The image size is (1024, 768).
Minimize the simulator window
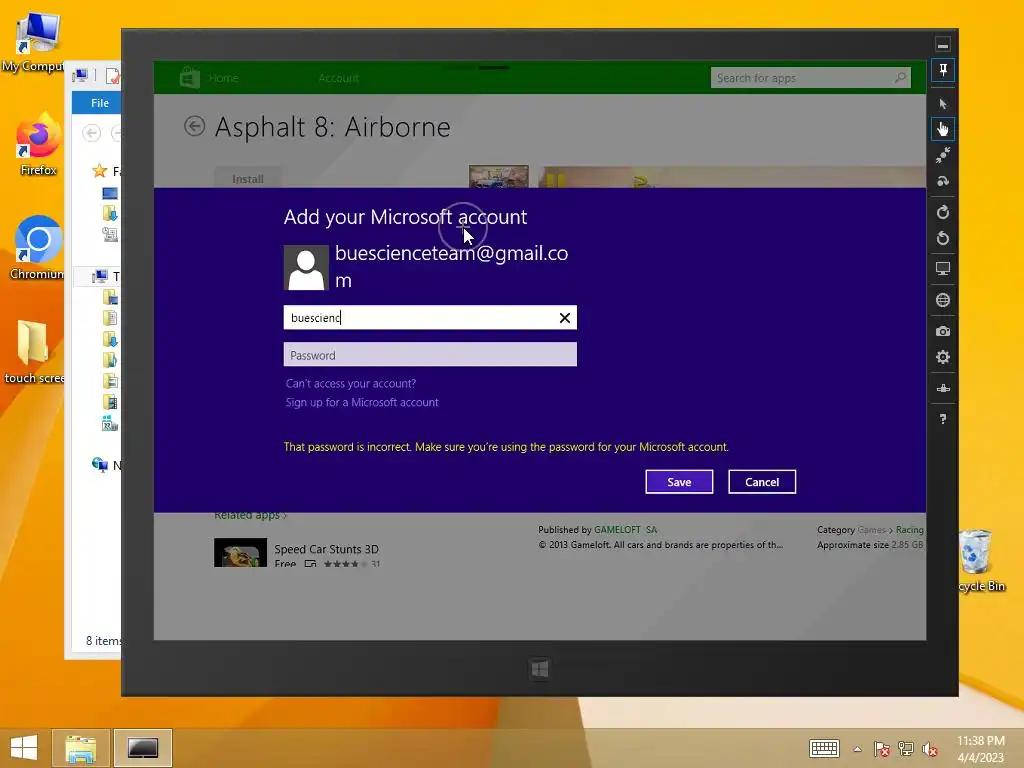[x=943, y=45]
